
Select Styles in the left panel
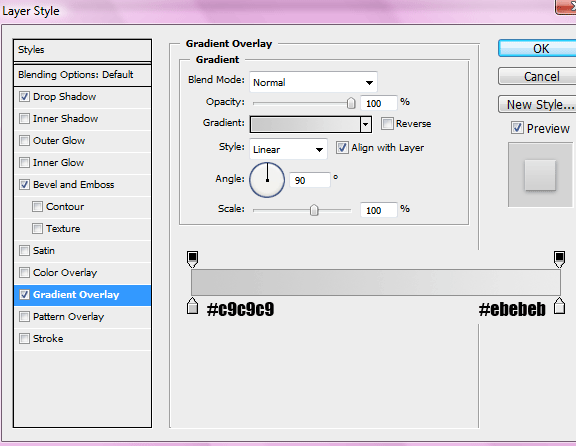pyautogui.click(x=82, y=50)
